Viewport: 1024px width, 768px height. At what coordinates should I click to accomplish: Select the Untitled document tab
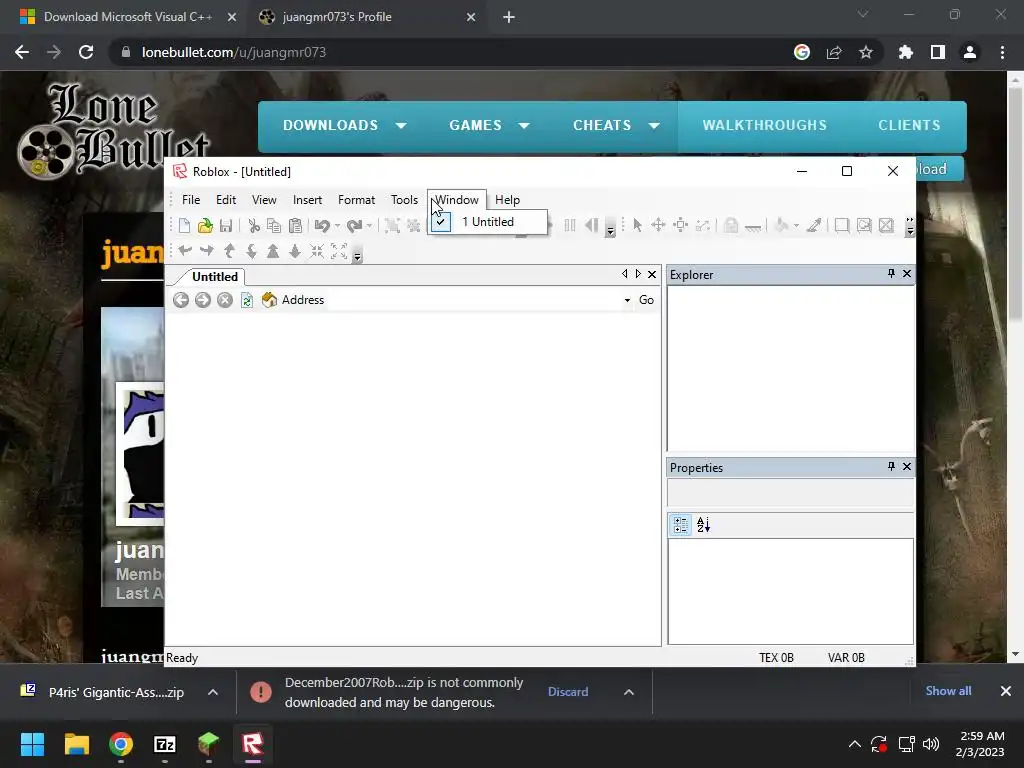coord(214,277)
